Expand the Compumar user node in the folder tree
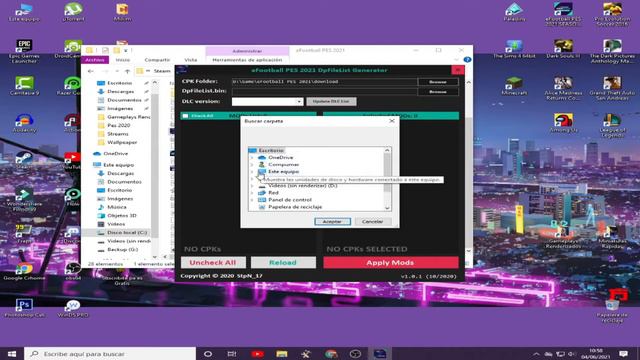The image size is (640, 360). click(x=252, y=164)
